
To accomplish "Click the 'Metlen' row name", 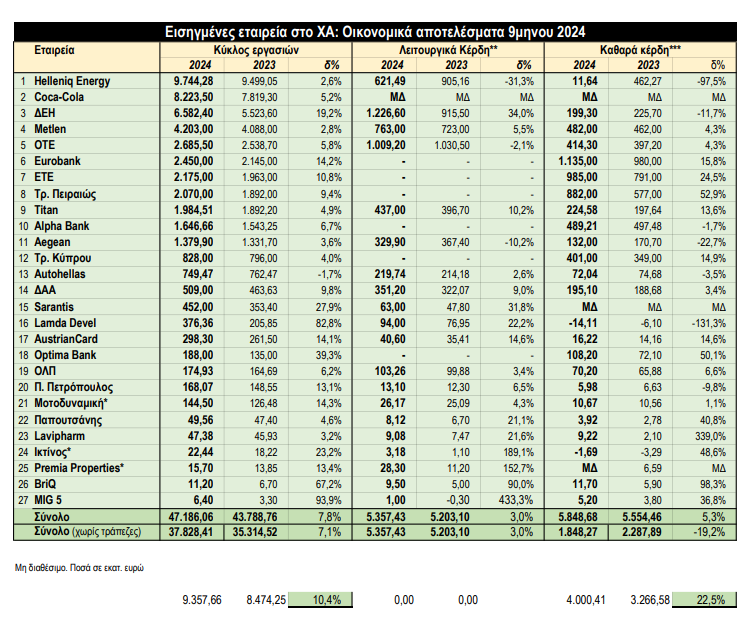I will click(x=50, y=129).
